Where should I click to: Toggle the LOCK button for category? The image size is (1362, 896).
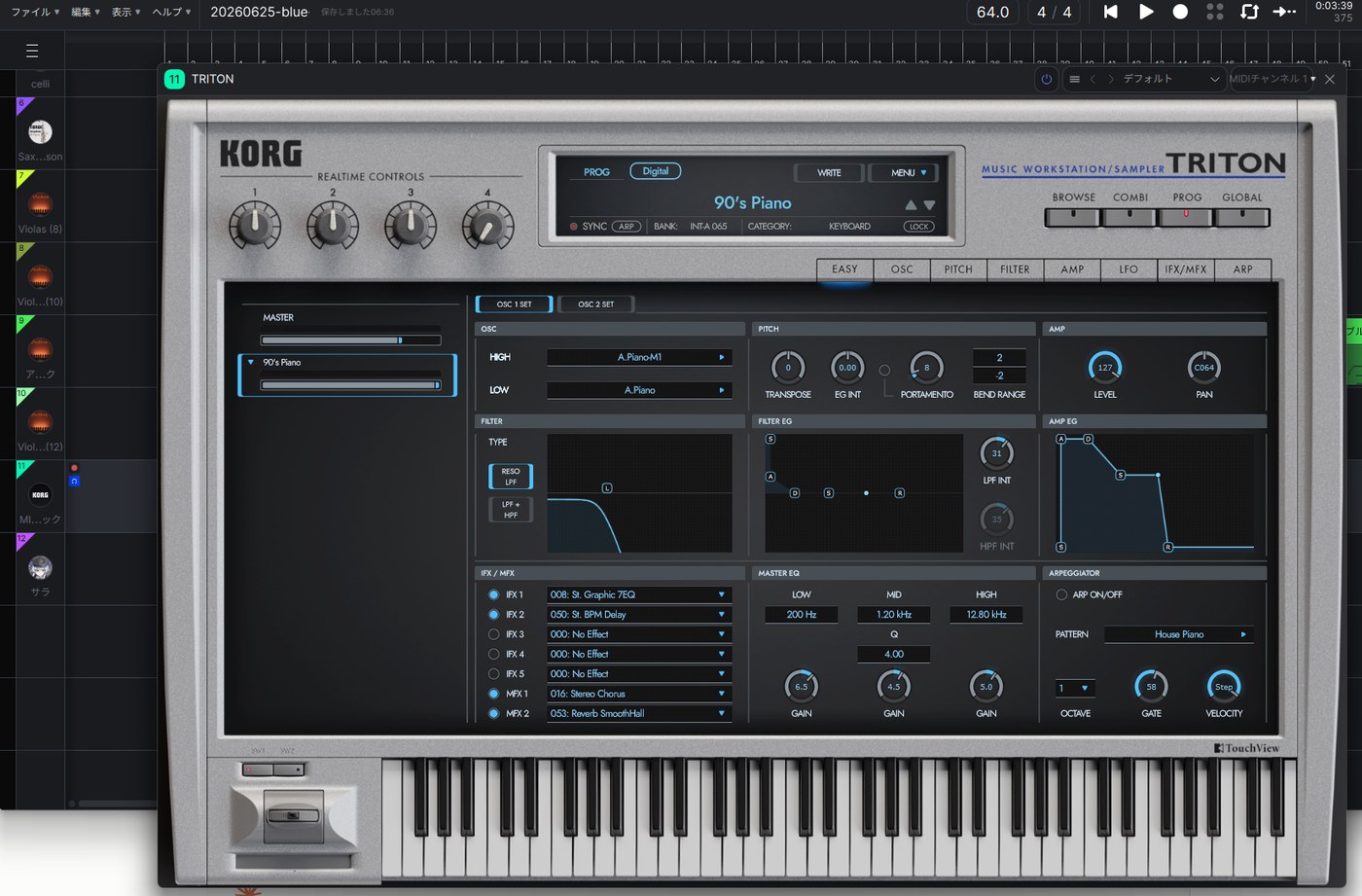coord(918,227)
